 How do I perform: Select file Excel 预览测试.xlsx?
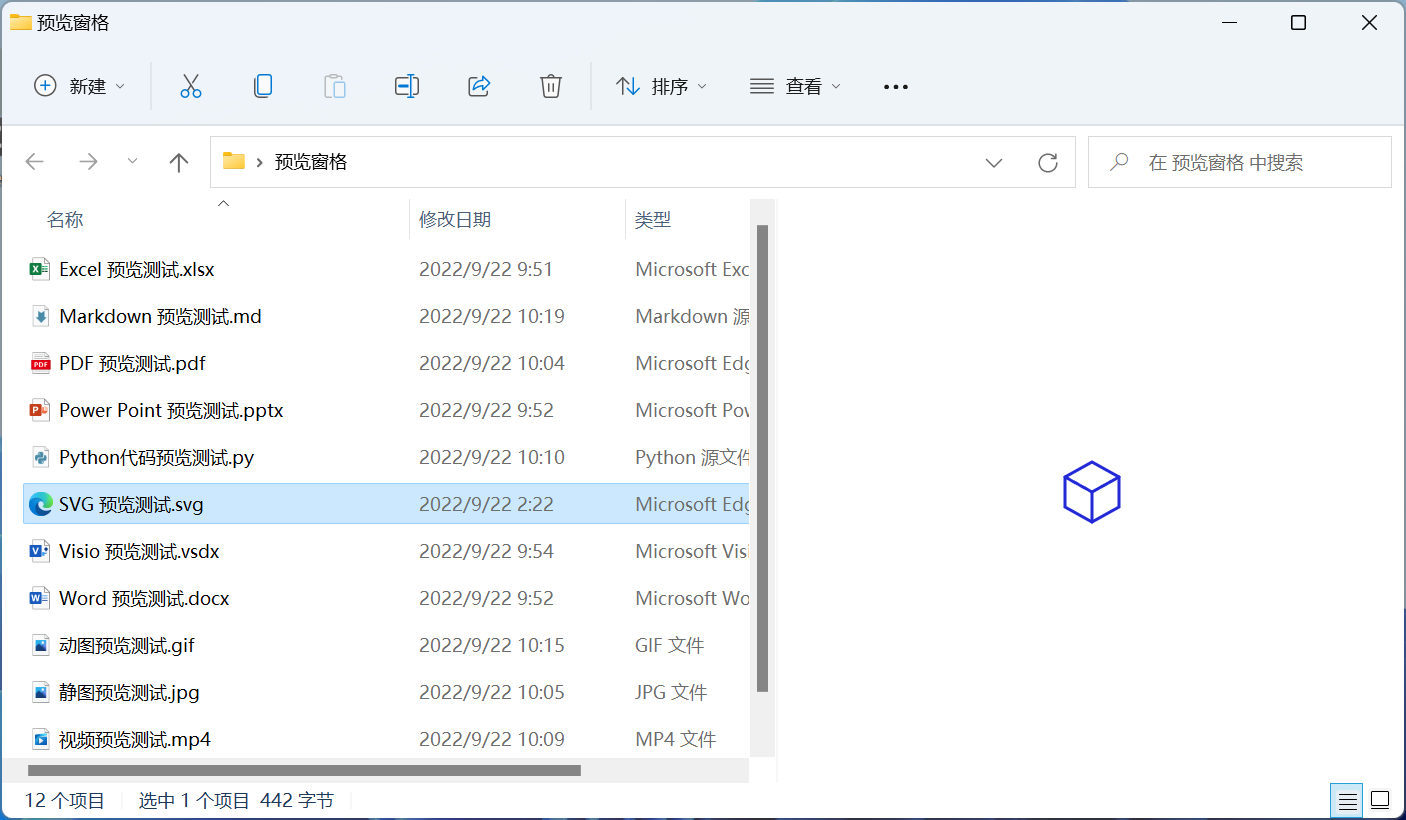(137, 269)
